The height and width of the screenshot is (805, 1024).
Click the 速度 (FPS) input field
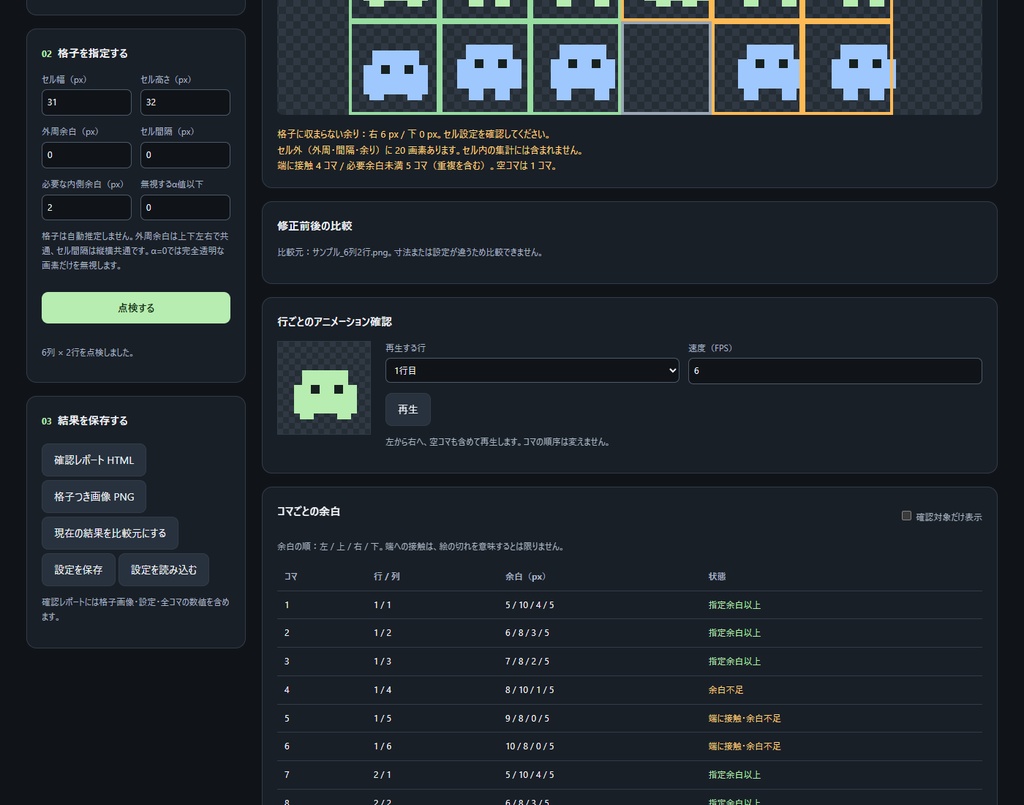[x=835, y=371]
